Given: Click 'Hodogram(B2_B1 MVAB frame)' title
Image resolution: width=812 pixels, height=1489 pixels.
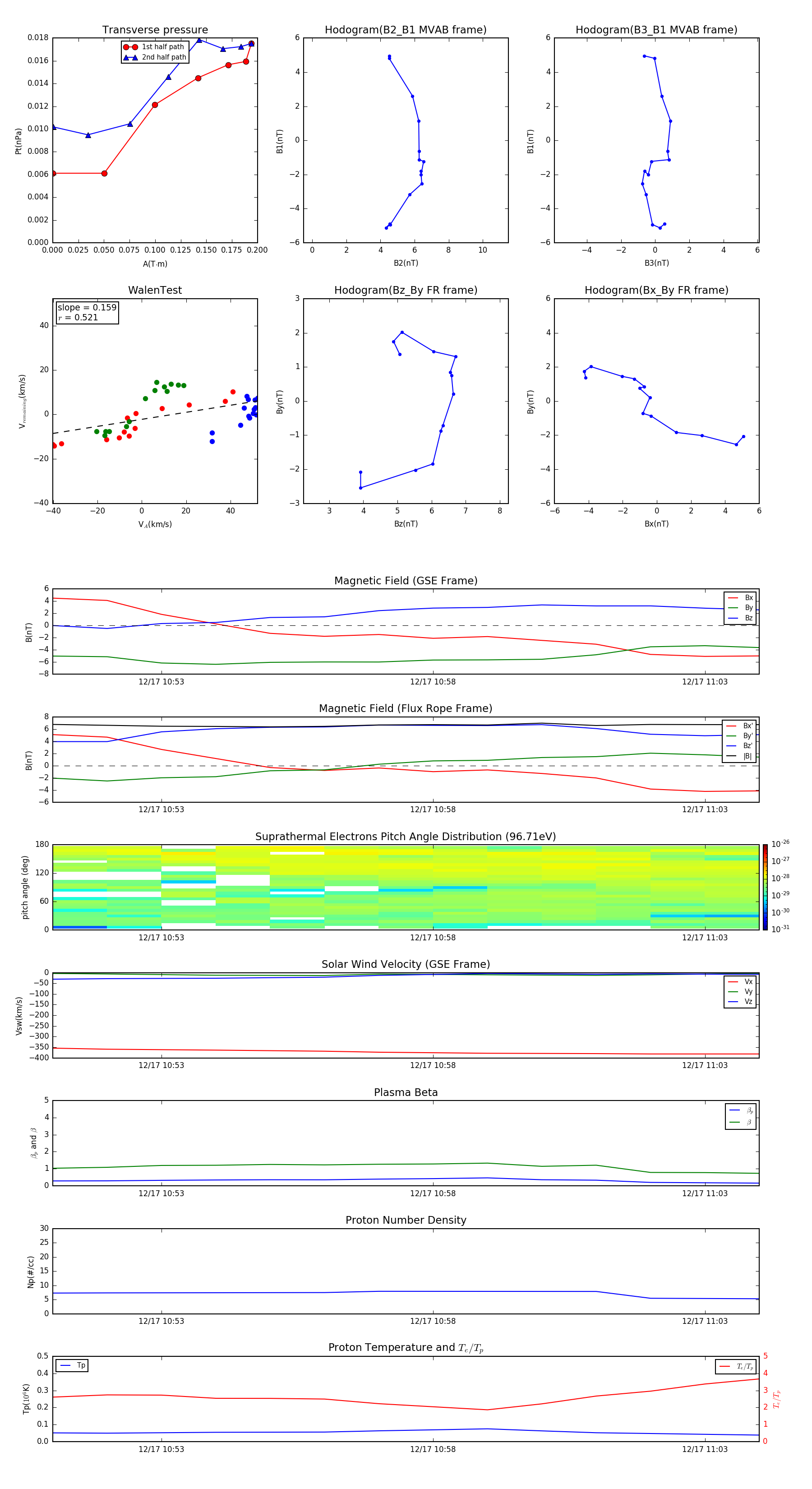Looking at the screenshot, I should pyautogui.click(x=406, y=30).
